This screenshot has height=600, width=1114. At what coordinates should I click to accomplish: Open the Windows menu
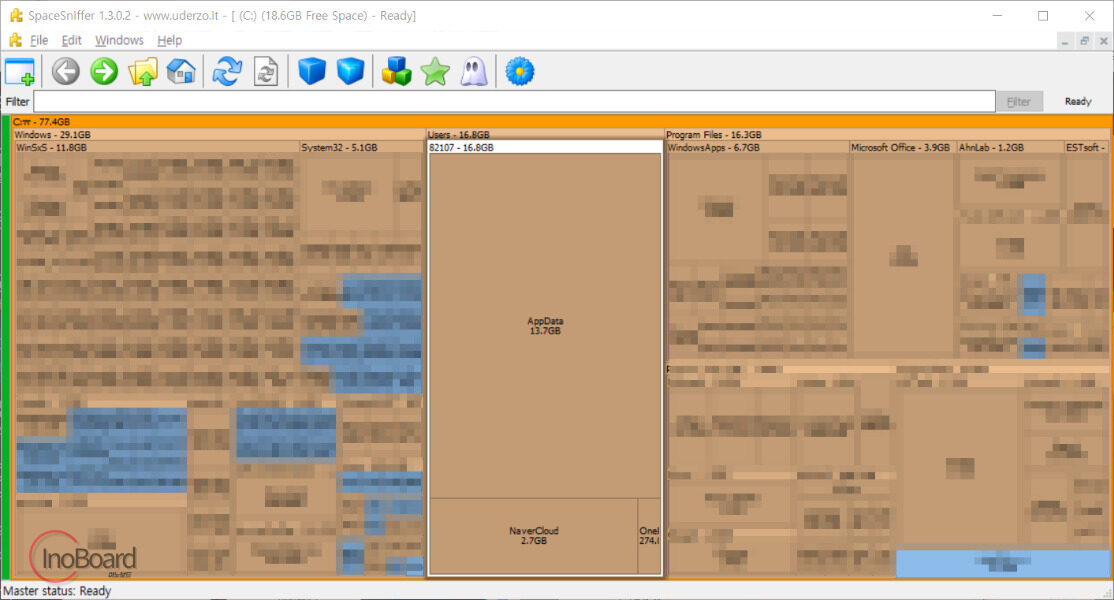(x=119, y=40)
